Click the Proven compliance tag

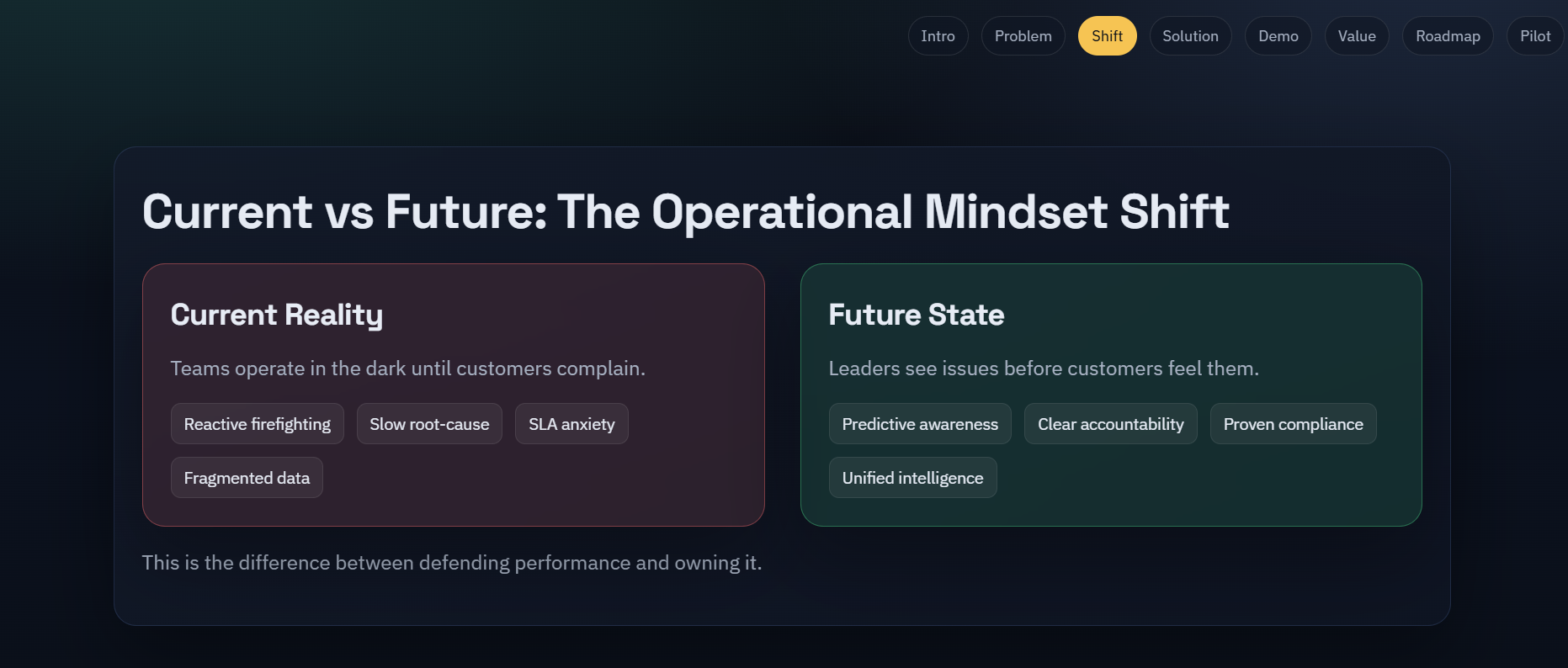[1293, 424]
